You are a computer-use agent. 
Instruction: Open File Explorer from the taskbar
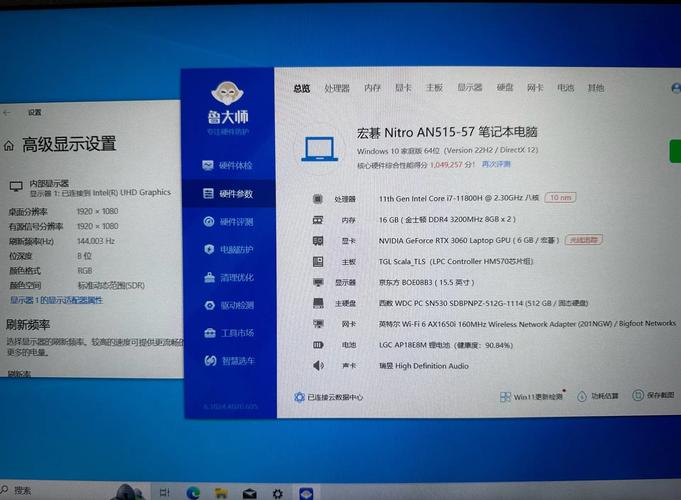tap(221, 493)
